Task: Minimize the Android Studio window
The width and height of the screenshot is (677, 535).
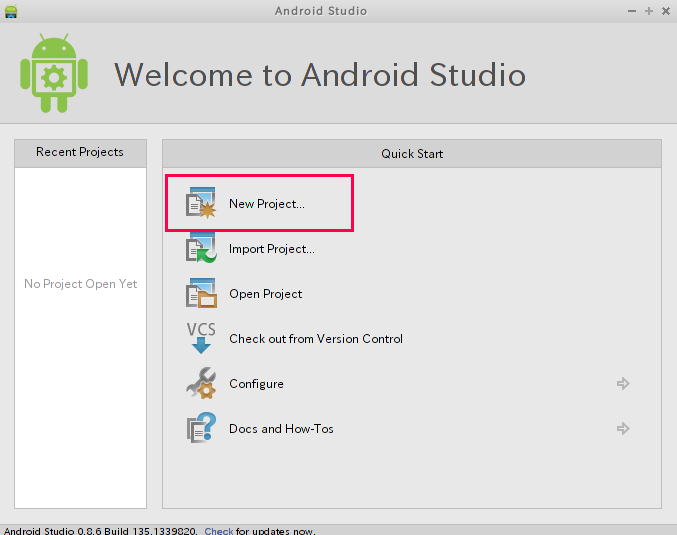Action: [632, 11]
